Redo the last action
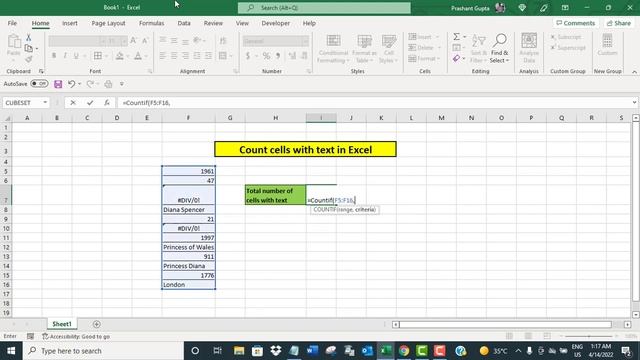Screen dimensions: 640x360 pos(90,84)
